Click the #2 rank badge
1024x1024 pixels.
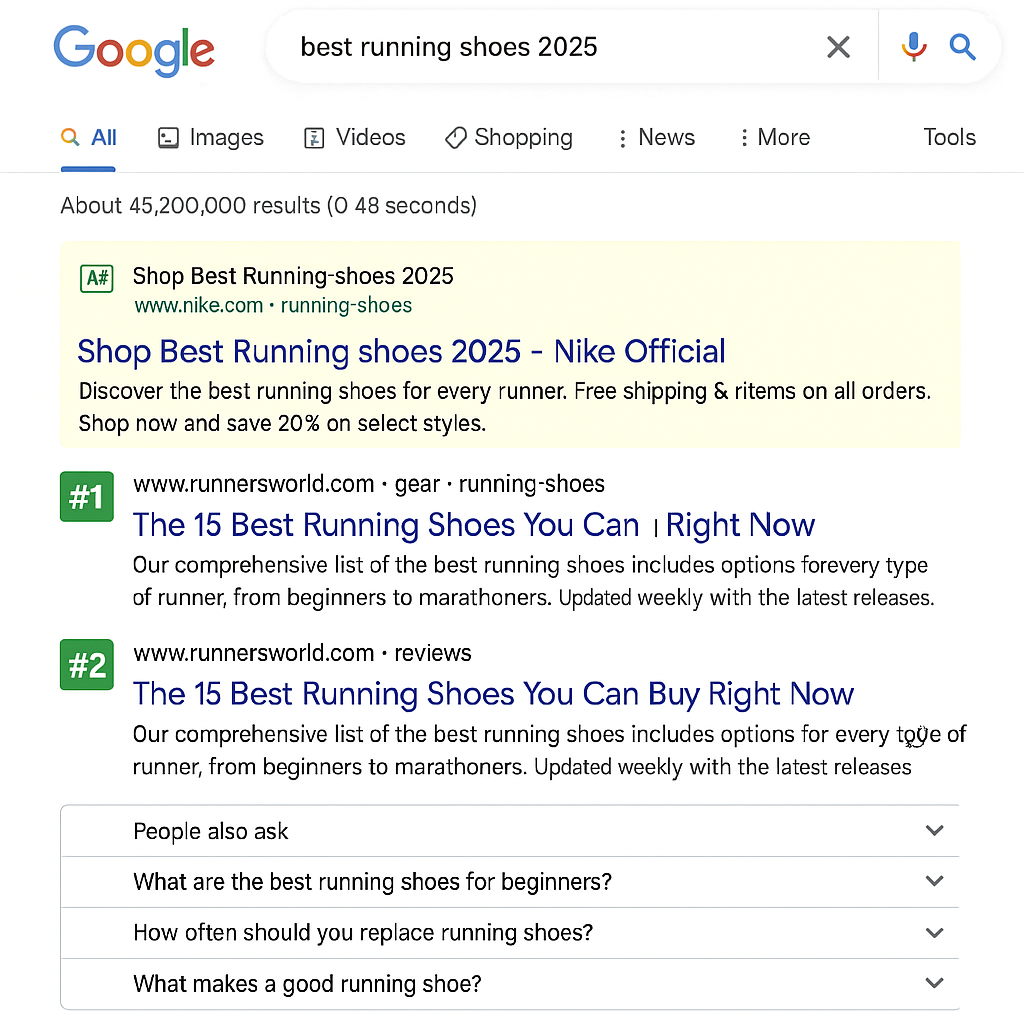(x=87, y=665)
